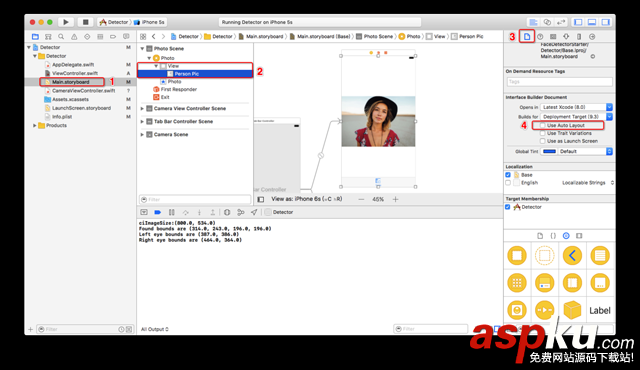Open the Quick Help inspector tab

click(x=540, y=37)
